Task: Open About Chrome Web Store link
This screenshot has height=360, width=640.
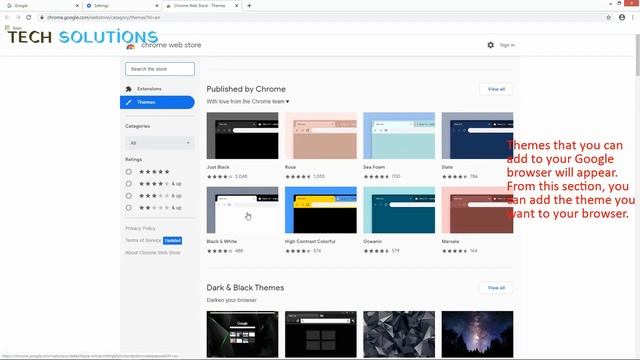Action: (153, 253)
